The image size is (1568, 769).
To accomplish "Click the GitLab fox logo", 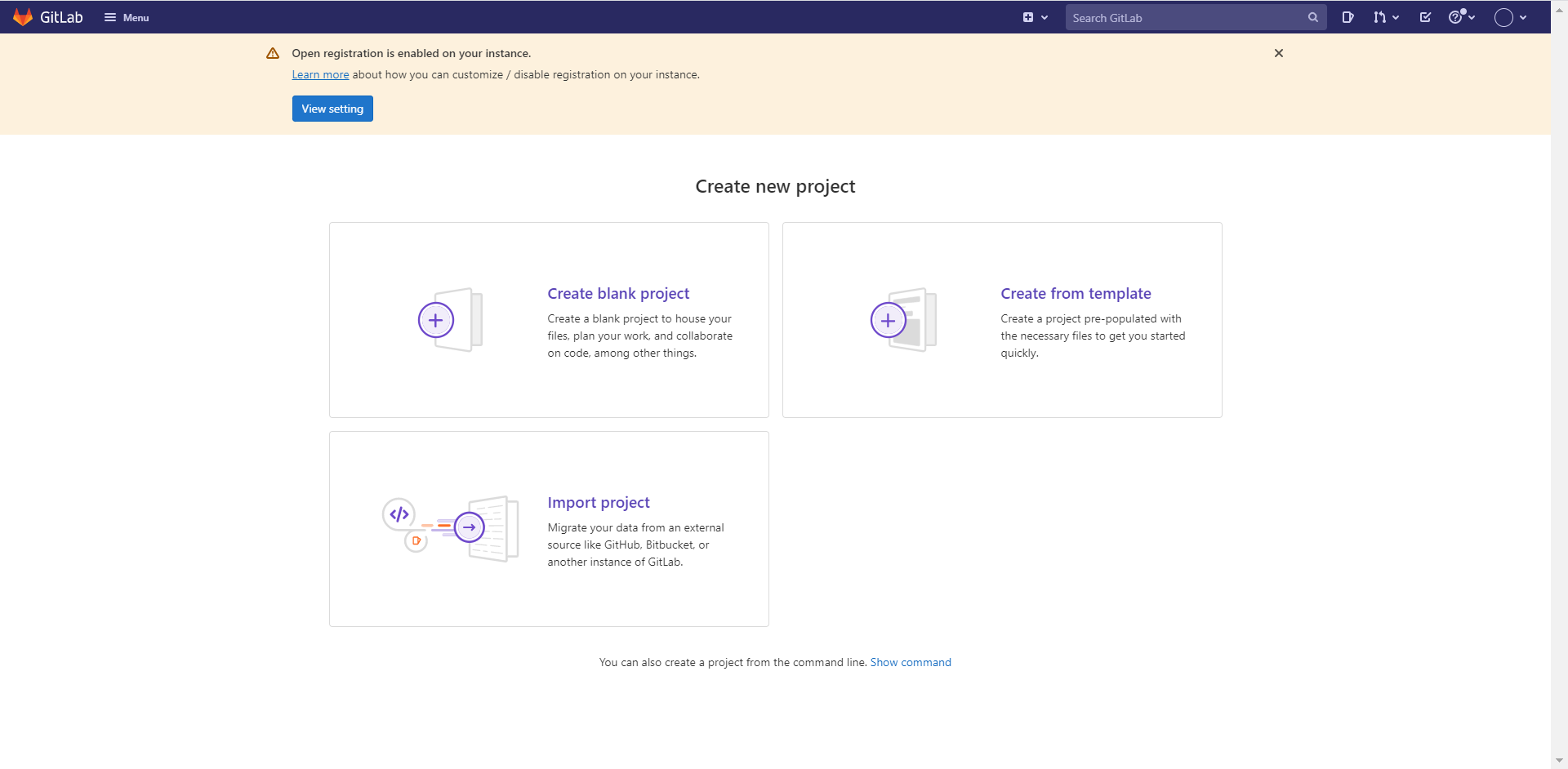I will click(x=23, y=17).
